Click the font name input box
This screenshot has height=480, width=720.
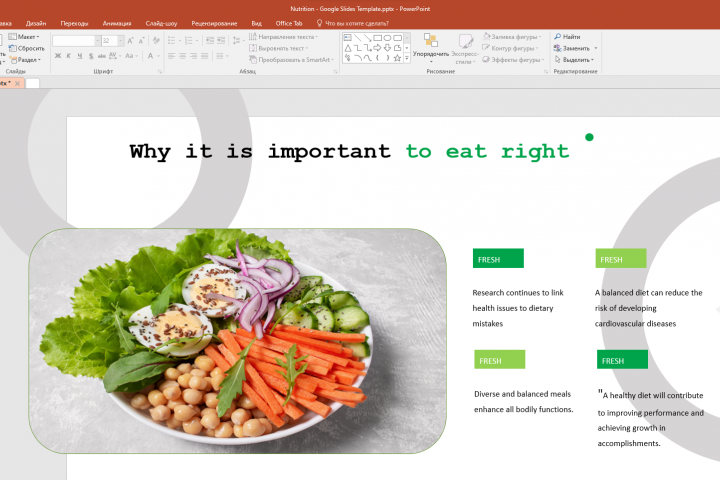73,41
